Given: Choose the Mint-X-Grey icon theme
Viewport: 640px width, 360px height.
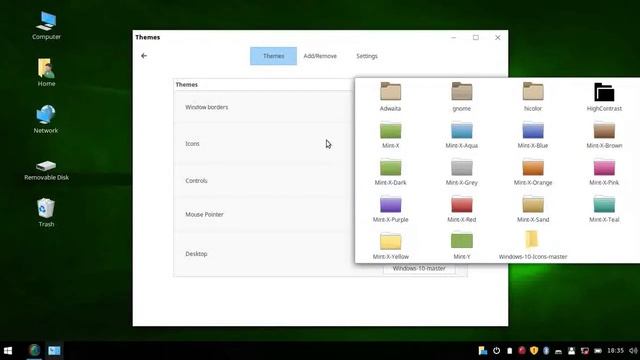Looking at the screenshot, I should click(x=462, y=172).
